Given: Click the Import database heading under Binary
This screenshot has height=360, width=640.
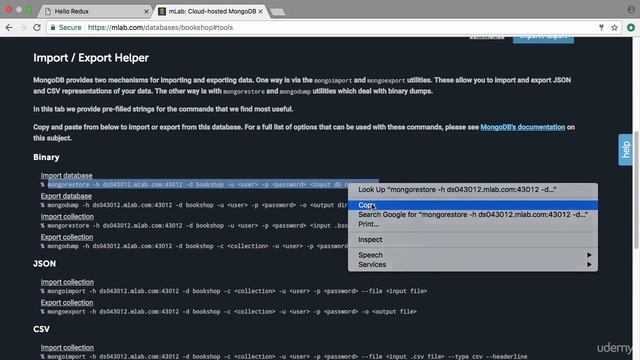Looking at the screenshot, I should [66, 176].
